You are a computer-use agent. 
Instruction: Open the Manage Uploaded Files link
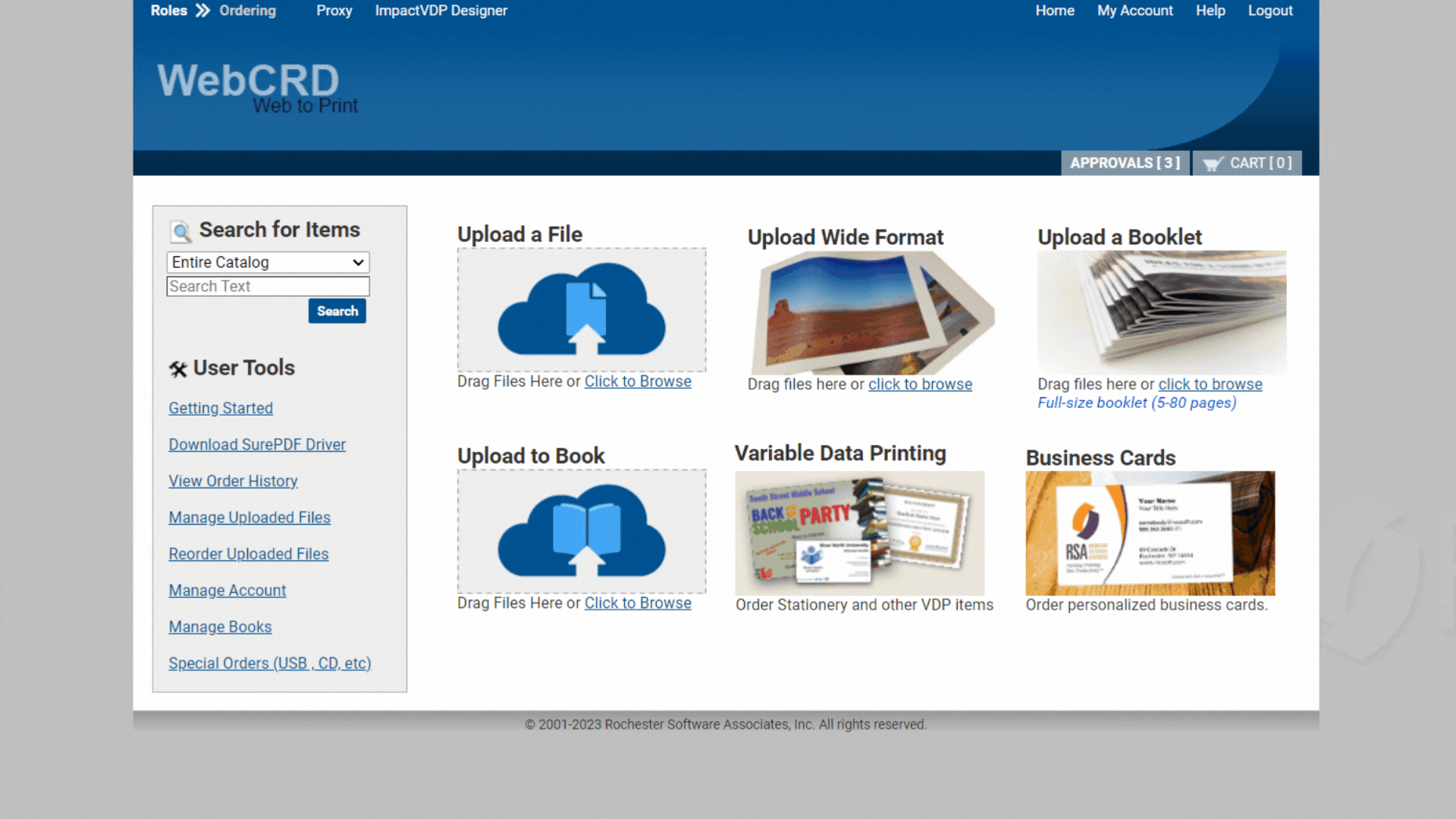[249, 517]
